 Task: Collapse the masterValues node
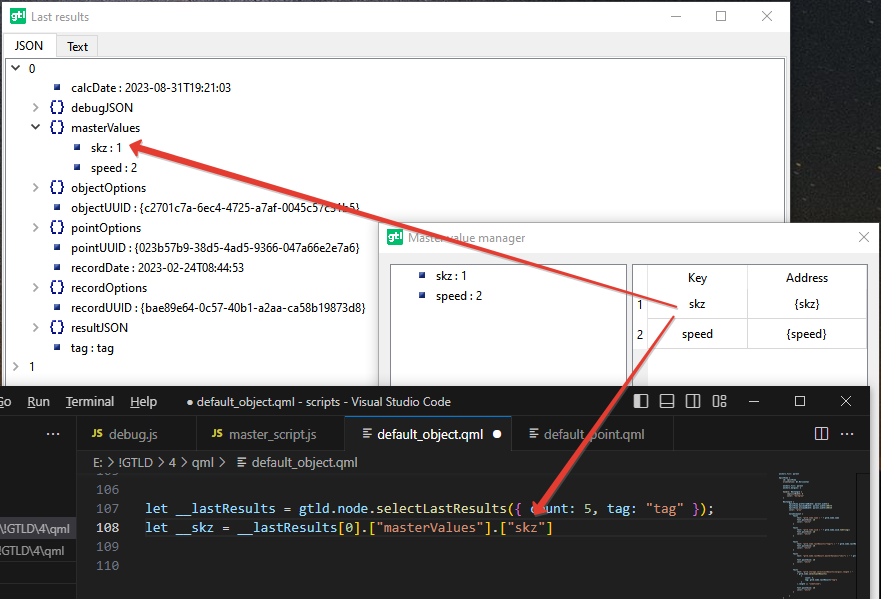point(36,128)
